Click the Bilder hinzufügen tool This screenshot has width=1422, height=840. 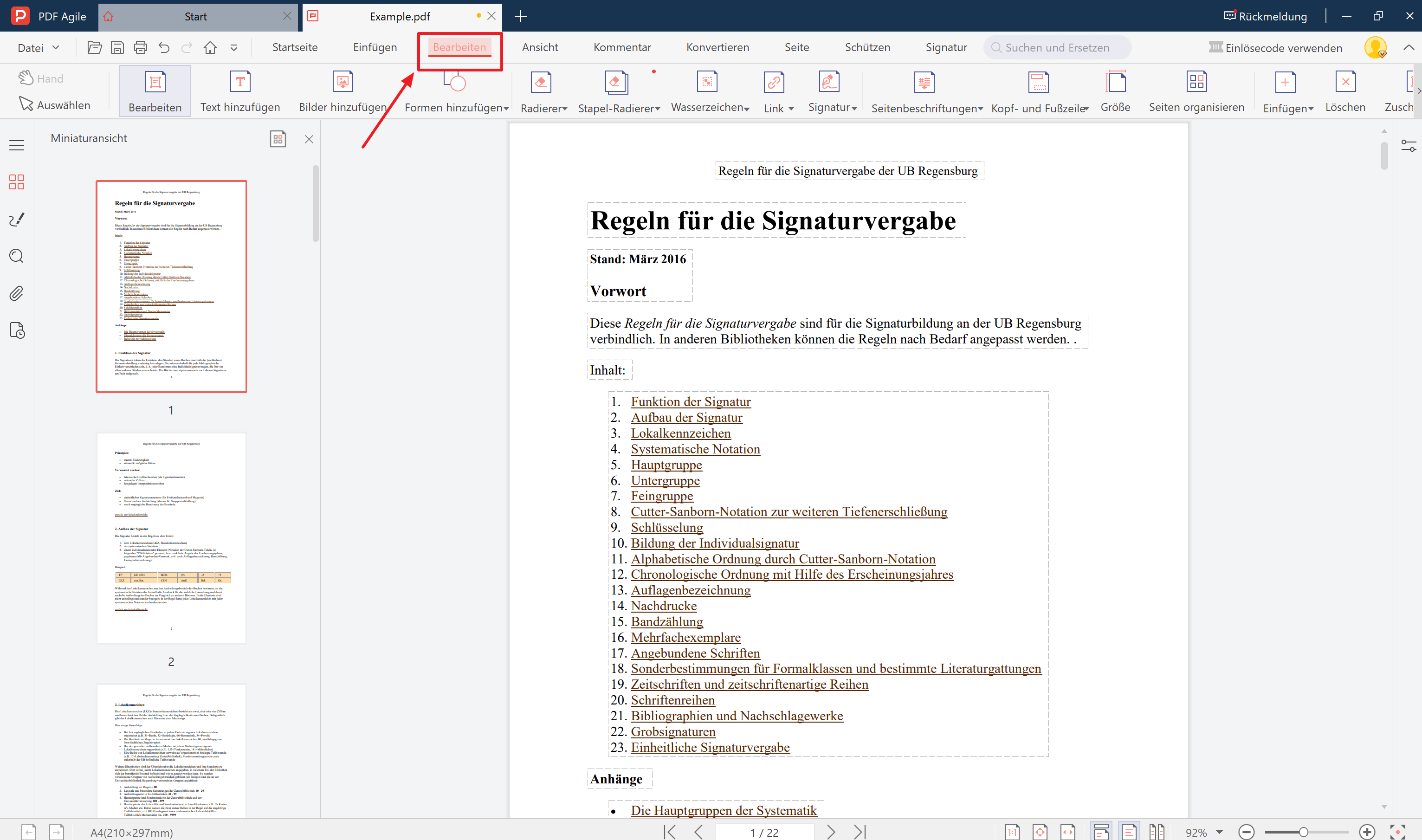pos(343,91)
